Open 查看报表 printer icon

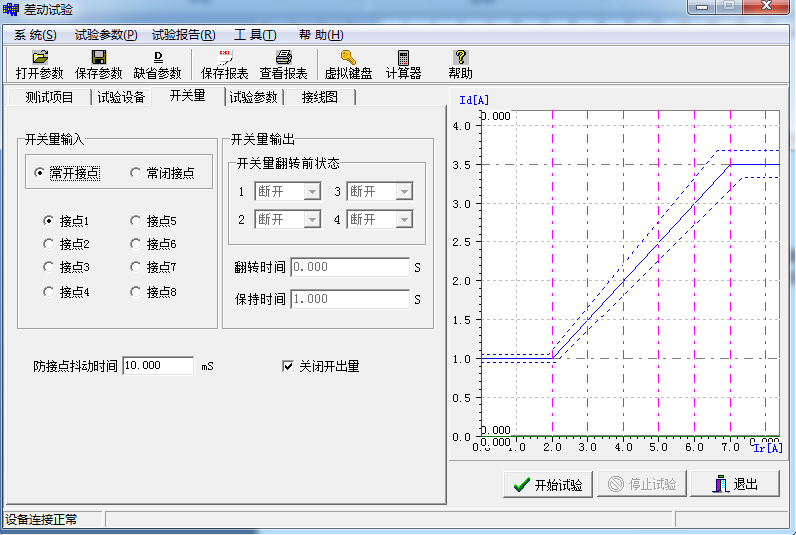(283, 58)
